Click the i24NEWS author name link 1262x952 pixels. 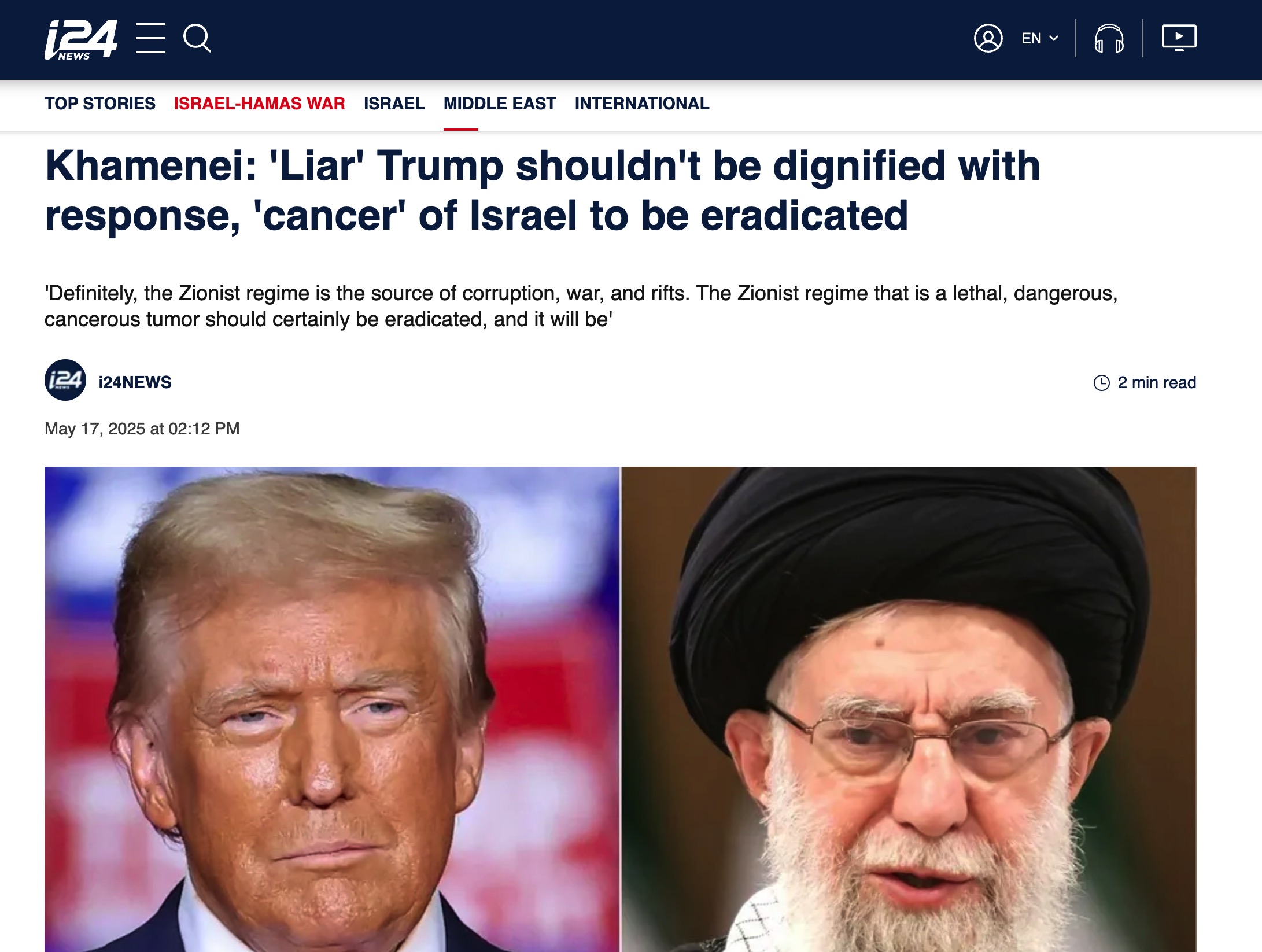pyautogui.click(x=135, y=382)
